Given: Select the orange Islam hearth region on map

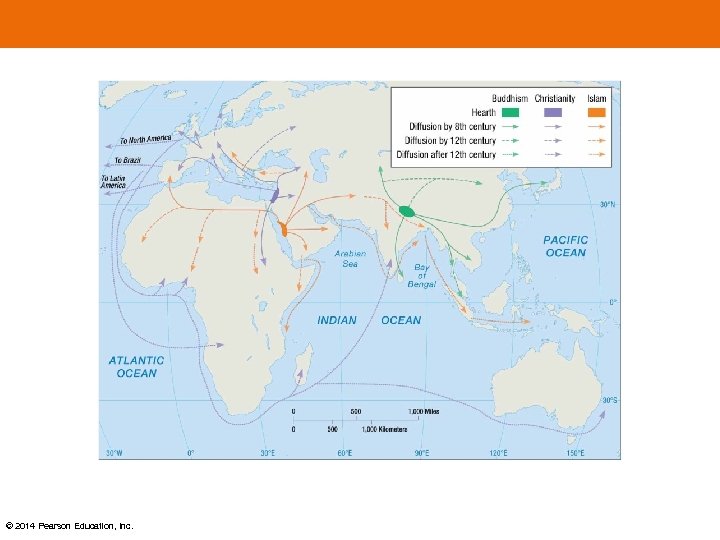Looking at the screenshot, I should click(284, 228).
